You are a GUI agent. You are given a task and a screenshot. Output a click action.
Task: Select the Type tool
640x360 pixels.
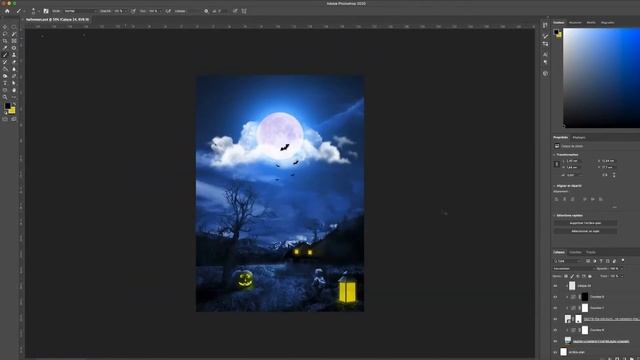[5, 83]
